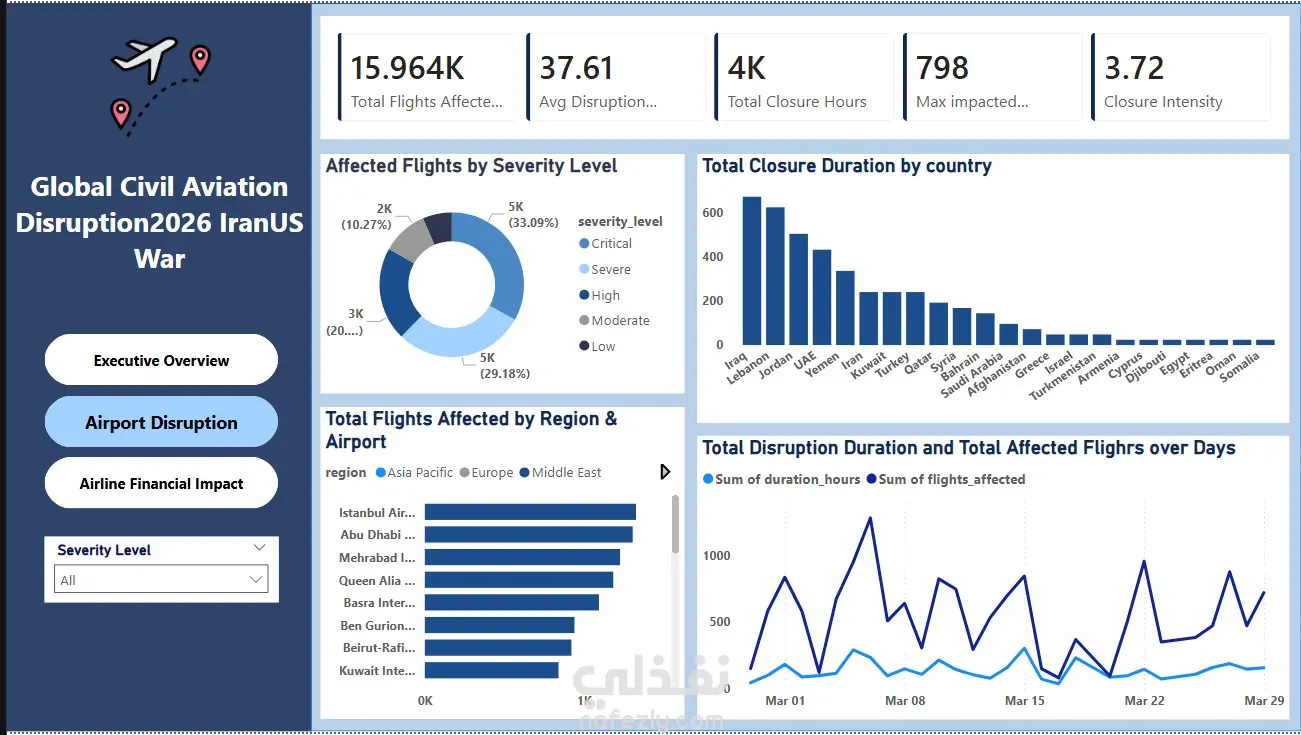Click the Low severity legend marker

pos(584,346)
